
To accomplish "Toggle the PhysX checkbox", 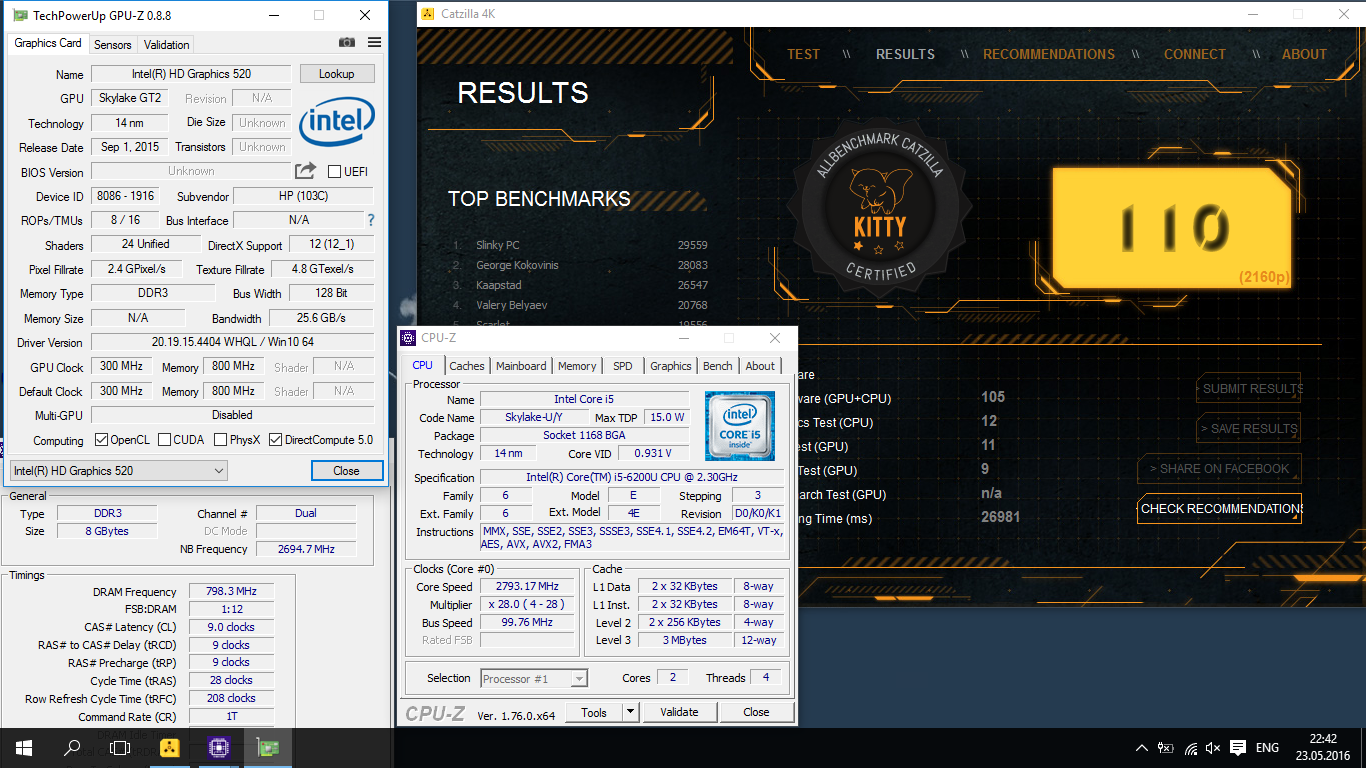I will tap(220, 440).
